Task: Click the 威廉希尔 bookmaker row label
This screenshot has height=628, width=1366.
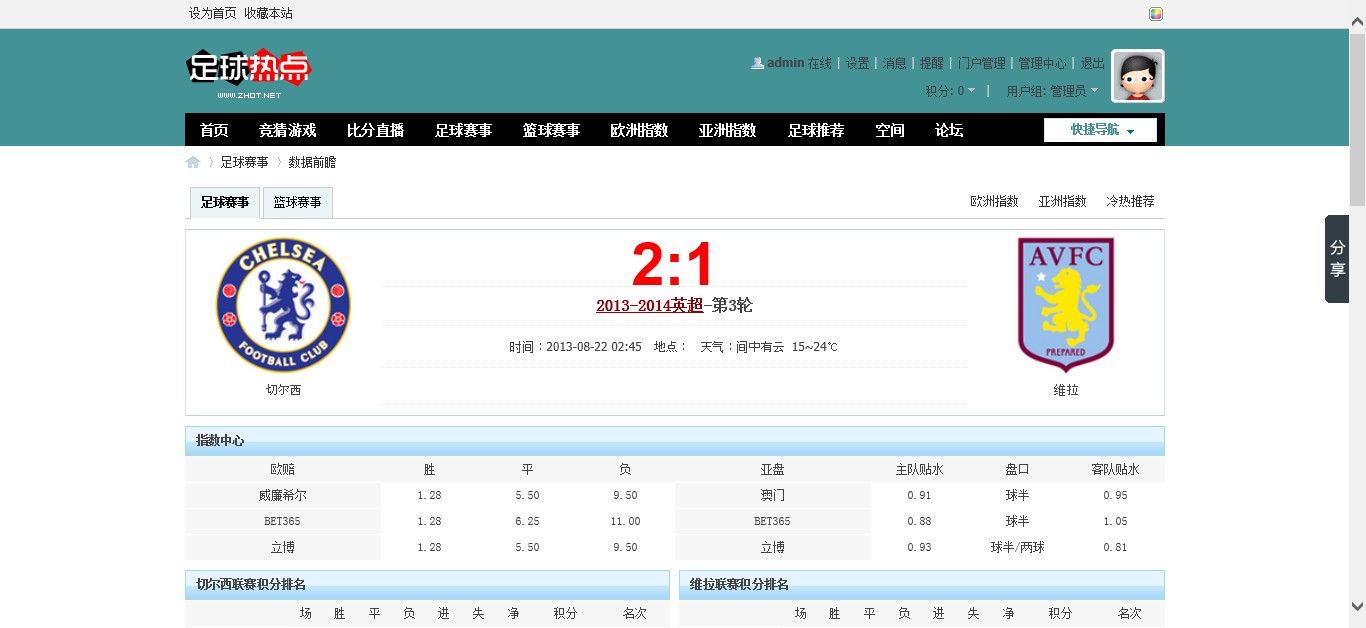Action: pyautogui.click(x=283, y=495)
